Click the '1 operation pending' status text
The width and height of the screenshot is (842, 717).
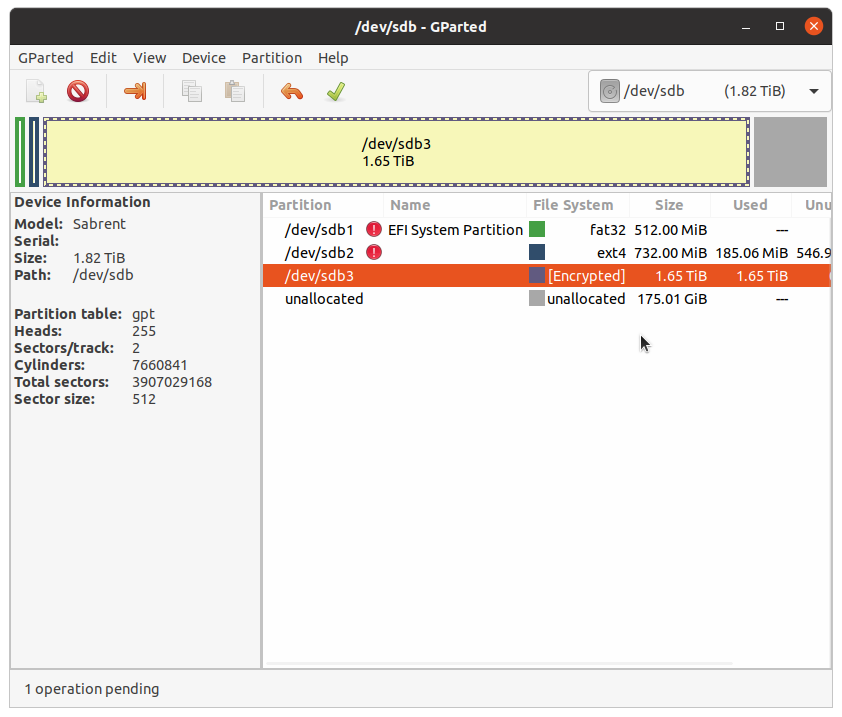92,689
